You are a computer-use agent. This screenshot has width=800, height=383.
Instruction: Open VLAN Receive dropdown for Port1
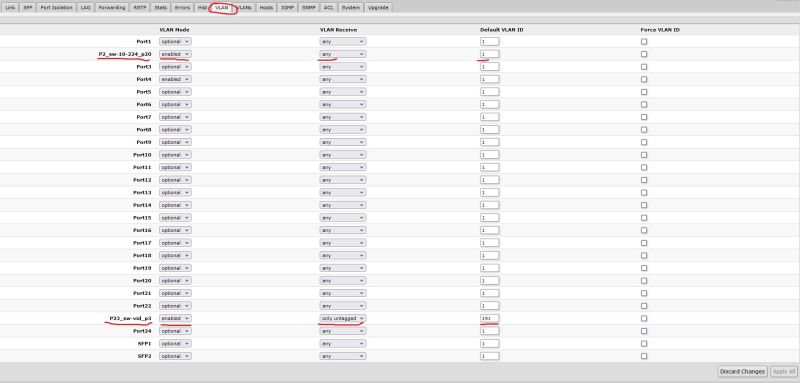pyautogui.click(x=343, y=41)
